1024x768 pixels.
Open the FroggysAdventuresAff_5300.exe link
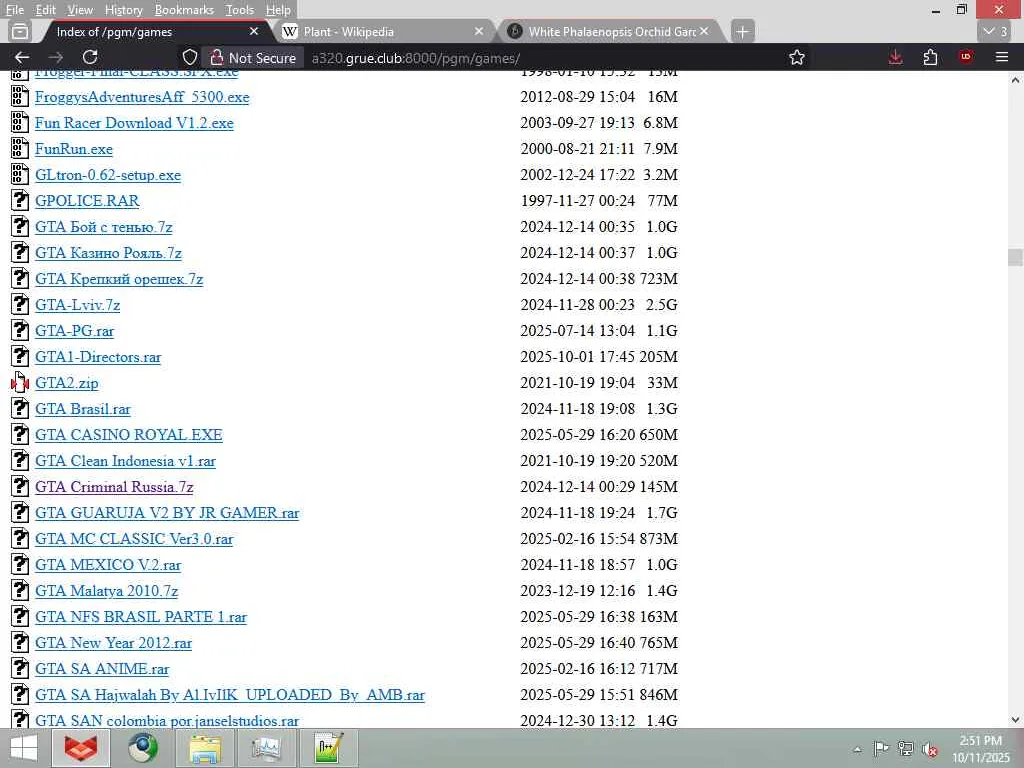(142, 97)
